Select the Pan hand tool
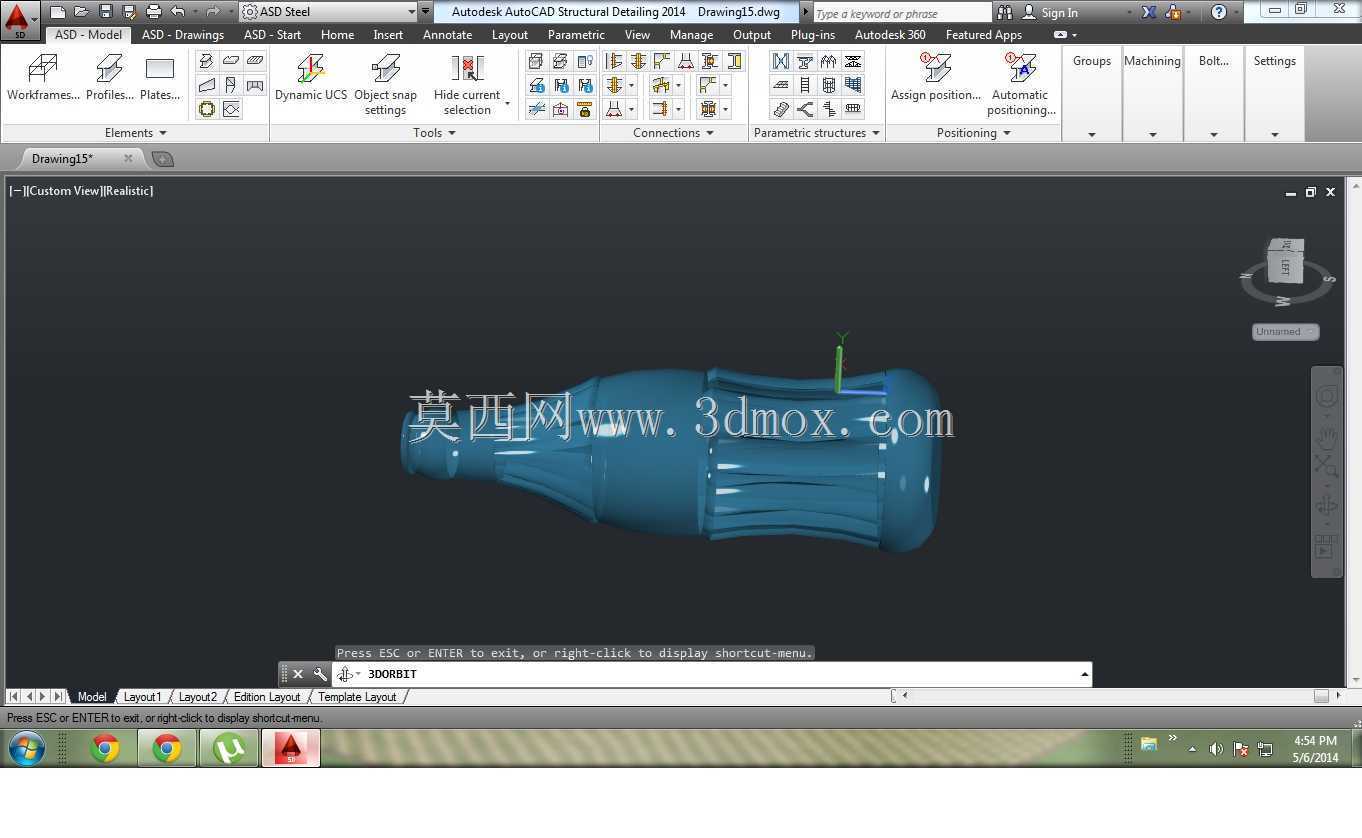 1326,437
